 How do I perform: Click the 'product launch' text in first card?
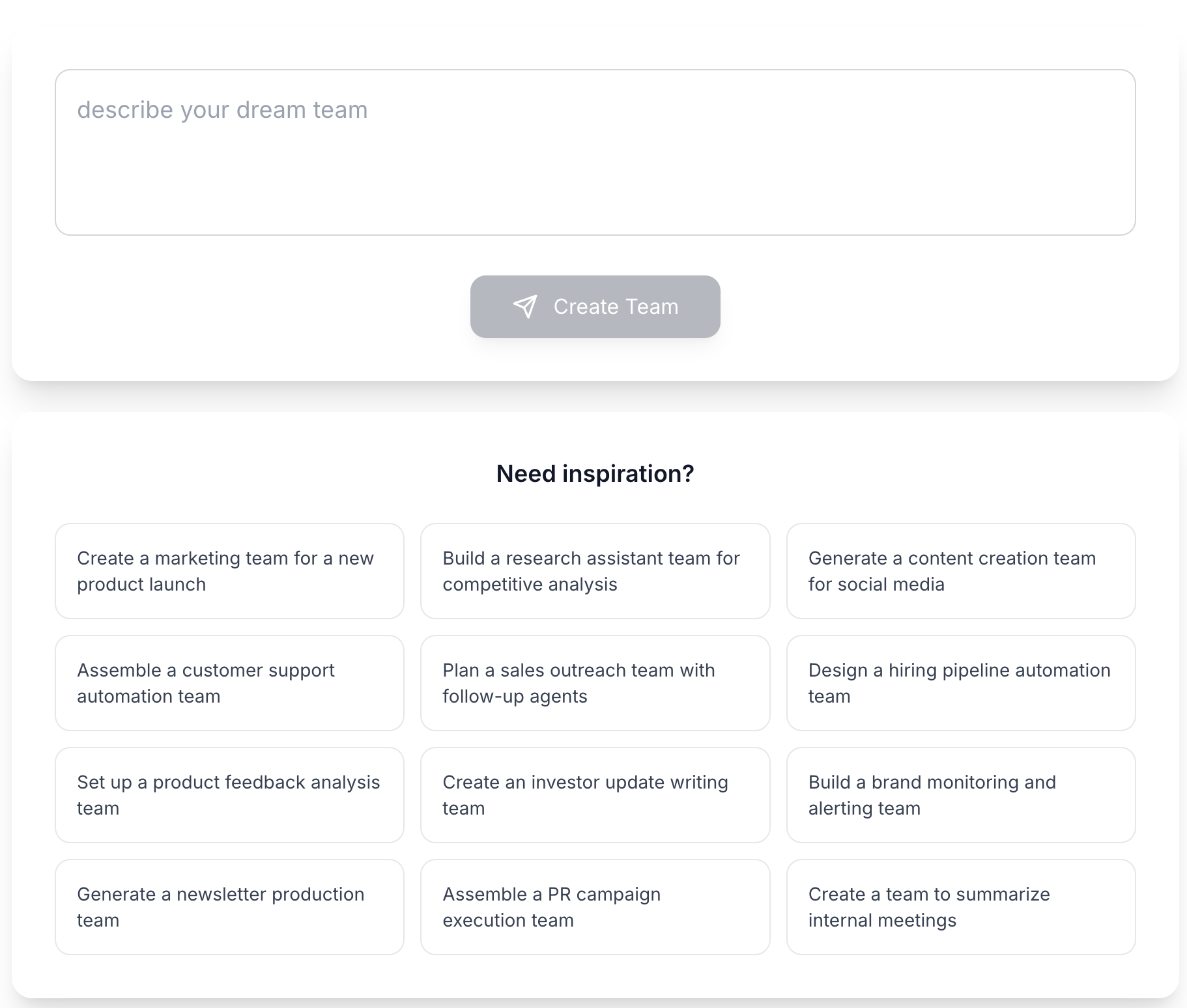[141, 585]
